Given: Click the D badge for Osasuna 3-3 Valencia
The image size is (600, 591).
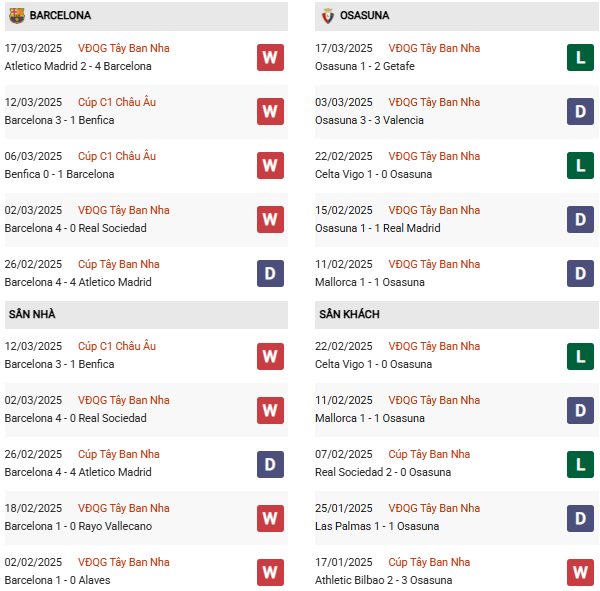Looking at the screenshot, I should pos(580,112).
